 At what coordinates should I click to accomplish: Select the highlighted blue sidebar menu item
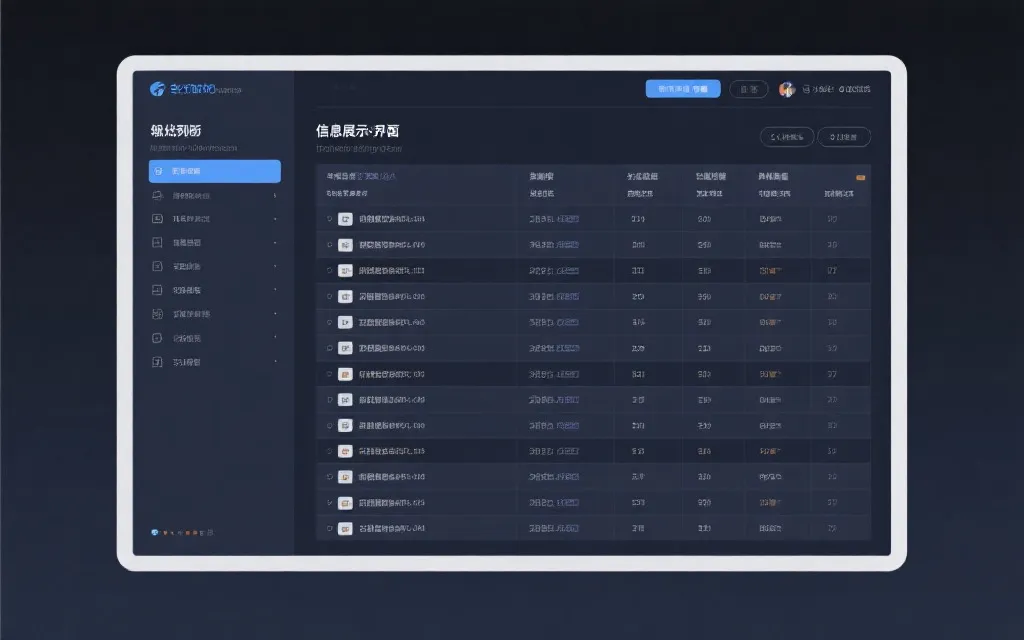pyautogui.click(x=214, y=171)
